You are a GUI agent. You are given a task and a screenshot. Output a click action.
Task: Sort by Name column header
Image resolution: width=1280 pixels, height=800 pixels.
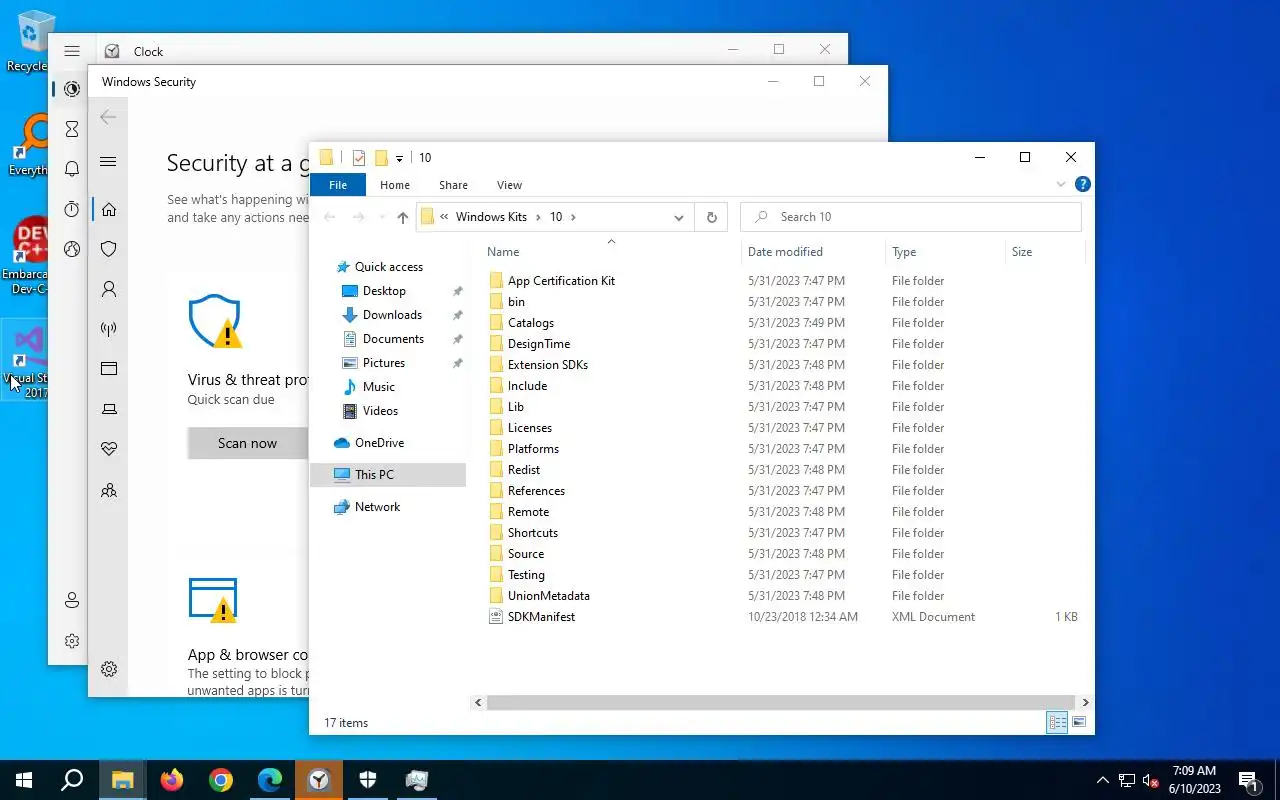(611, 252)
